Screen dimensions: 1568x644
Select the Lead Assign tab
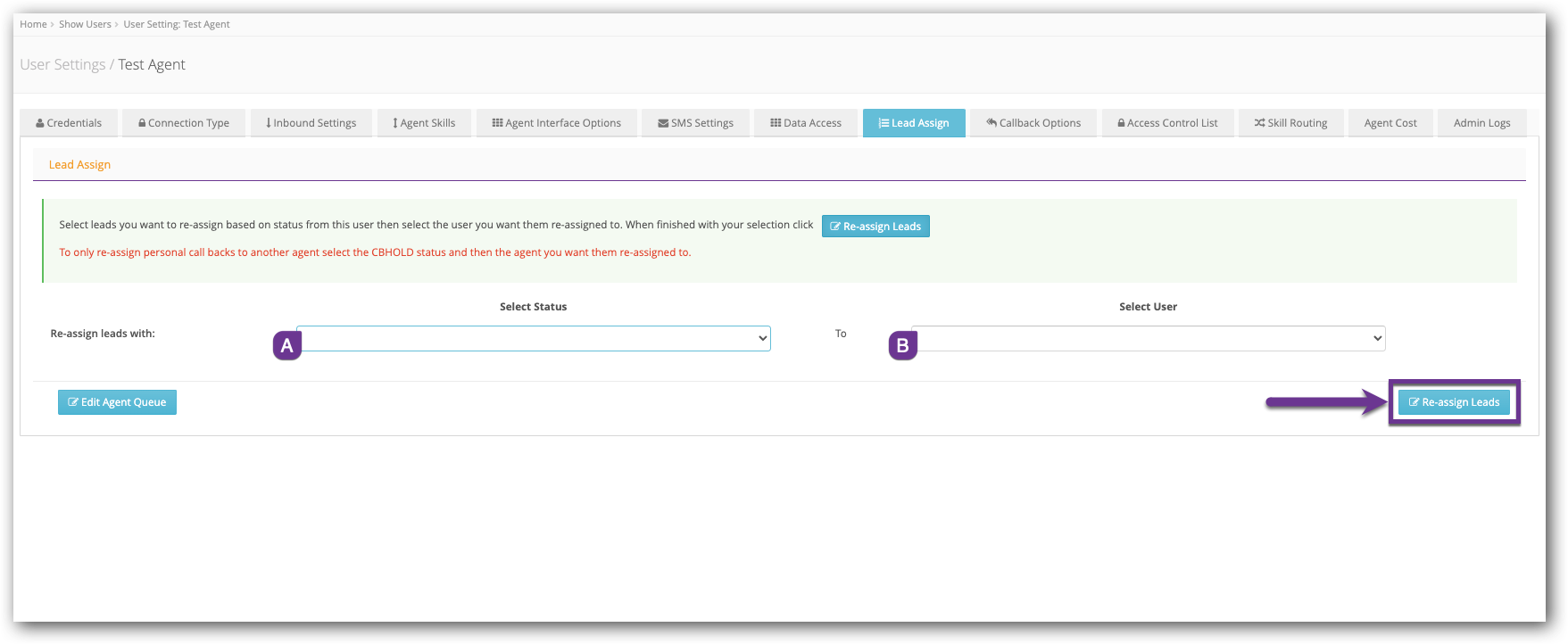coord(914,123)
